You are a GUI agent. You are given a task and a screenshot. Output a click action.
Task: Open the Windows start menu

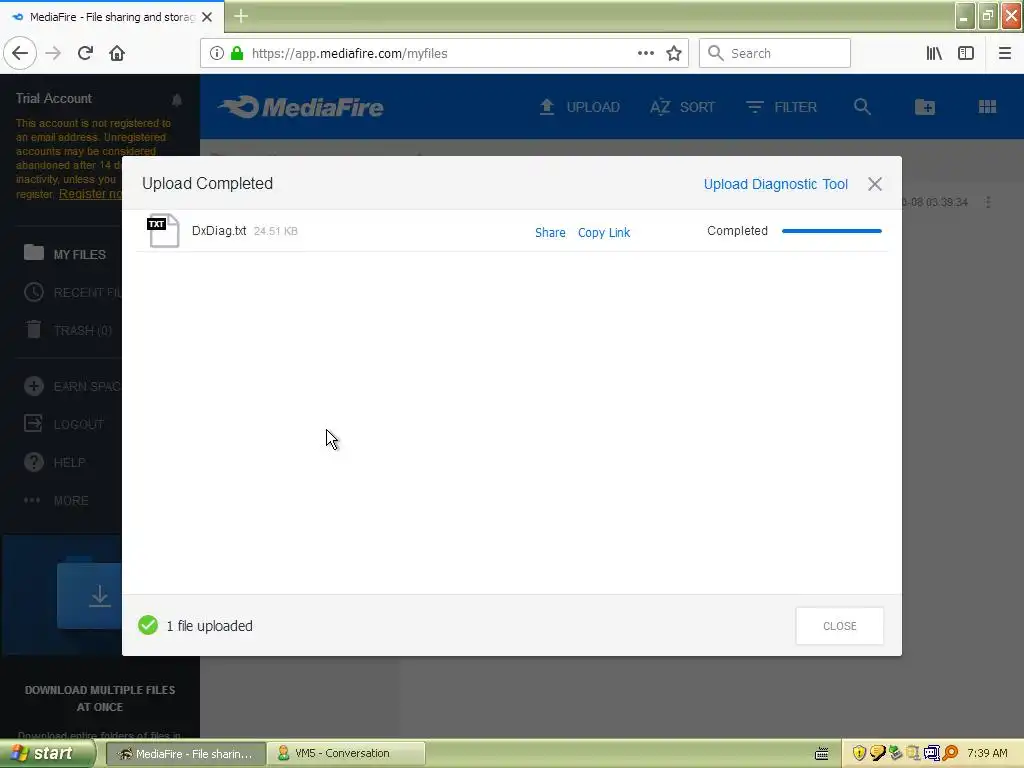click(x=46, y=753)
